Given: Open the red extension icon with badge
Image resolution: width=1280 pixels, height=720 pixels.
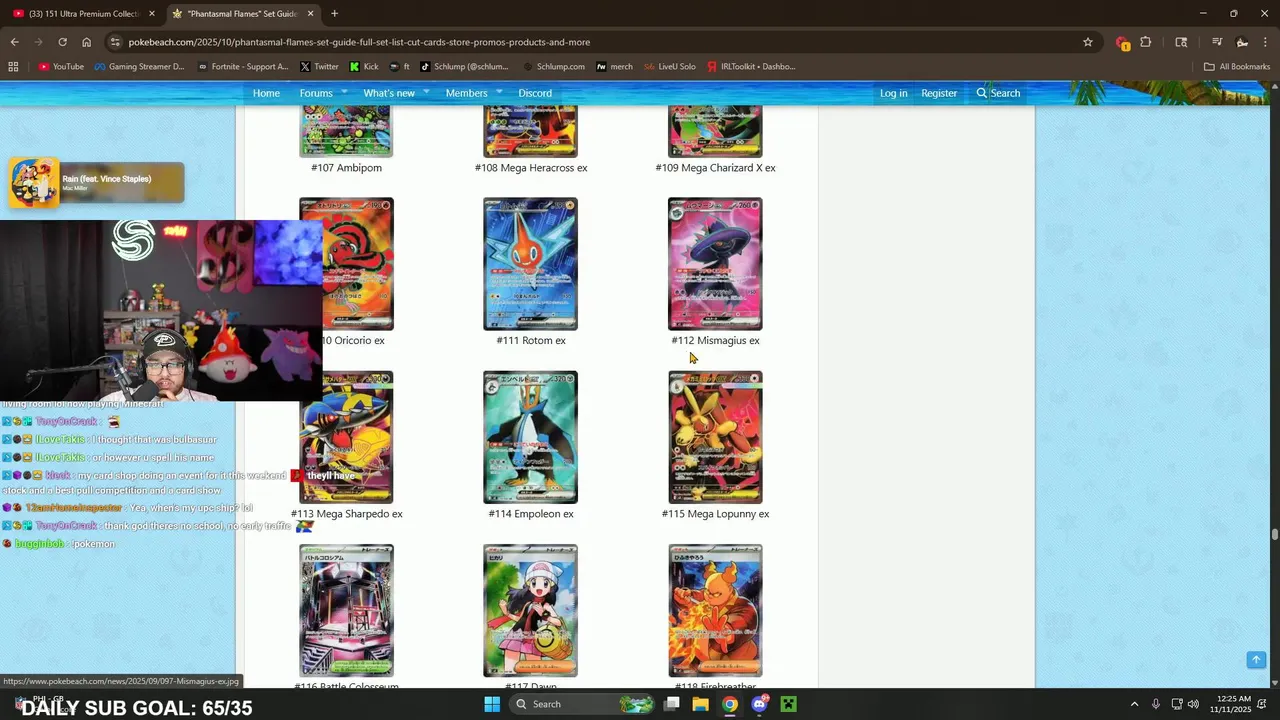Looking at the screenshot, I should 1122,43.
